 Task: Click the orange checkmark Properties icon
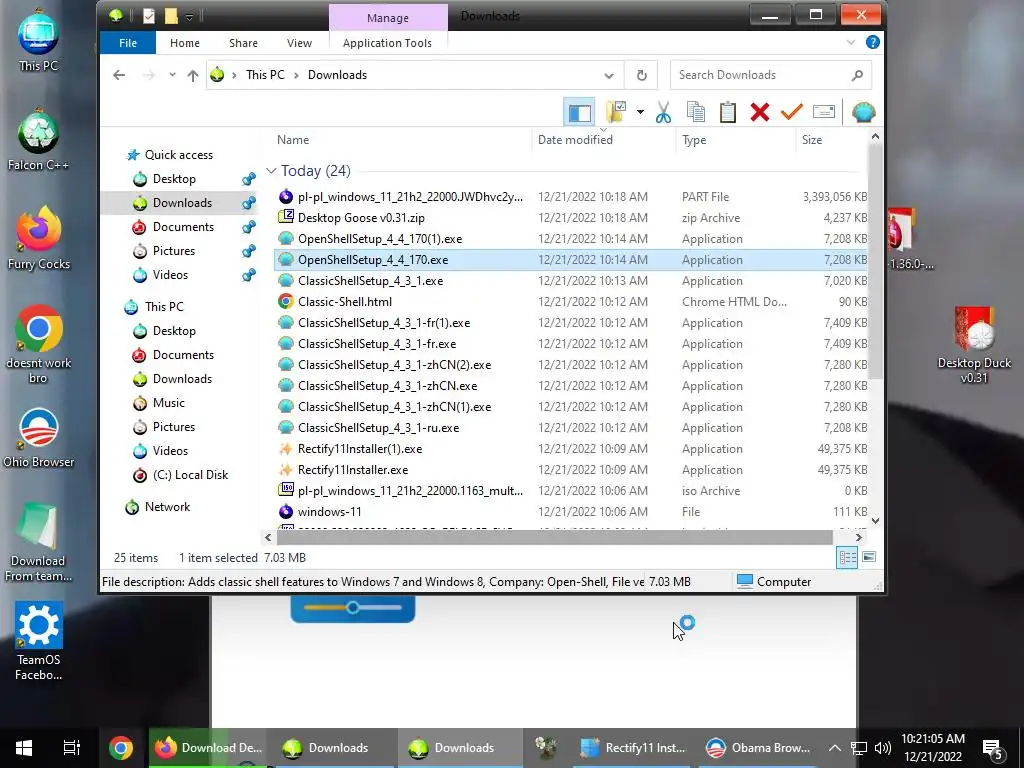(792, 112)
